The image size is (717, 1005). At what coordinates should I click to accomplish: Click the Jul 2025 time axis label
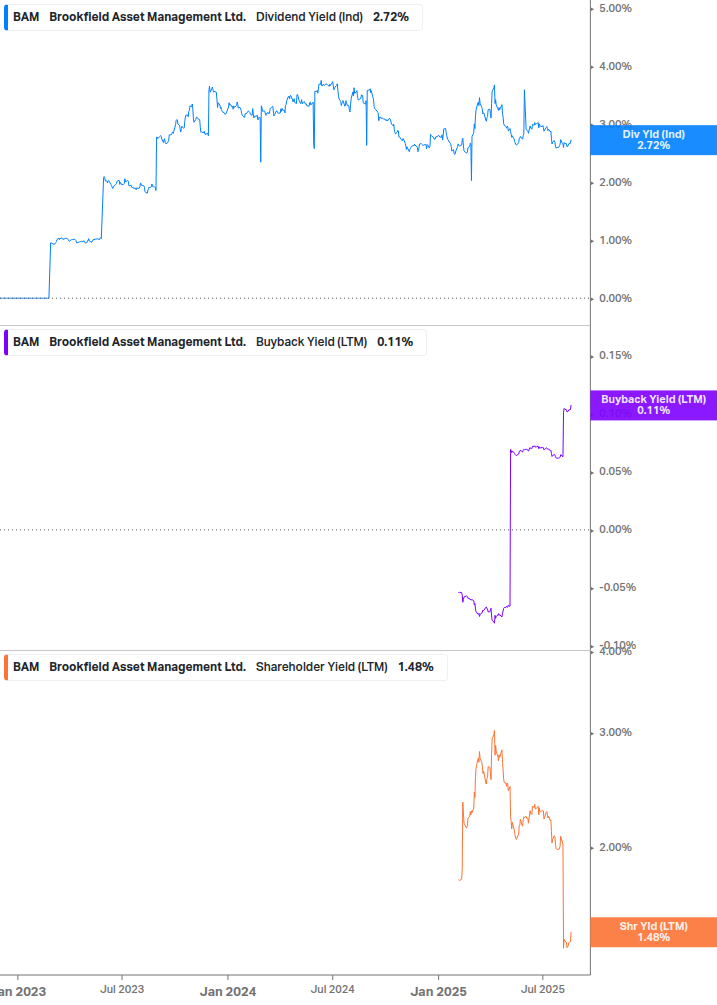543,990
